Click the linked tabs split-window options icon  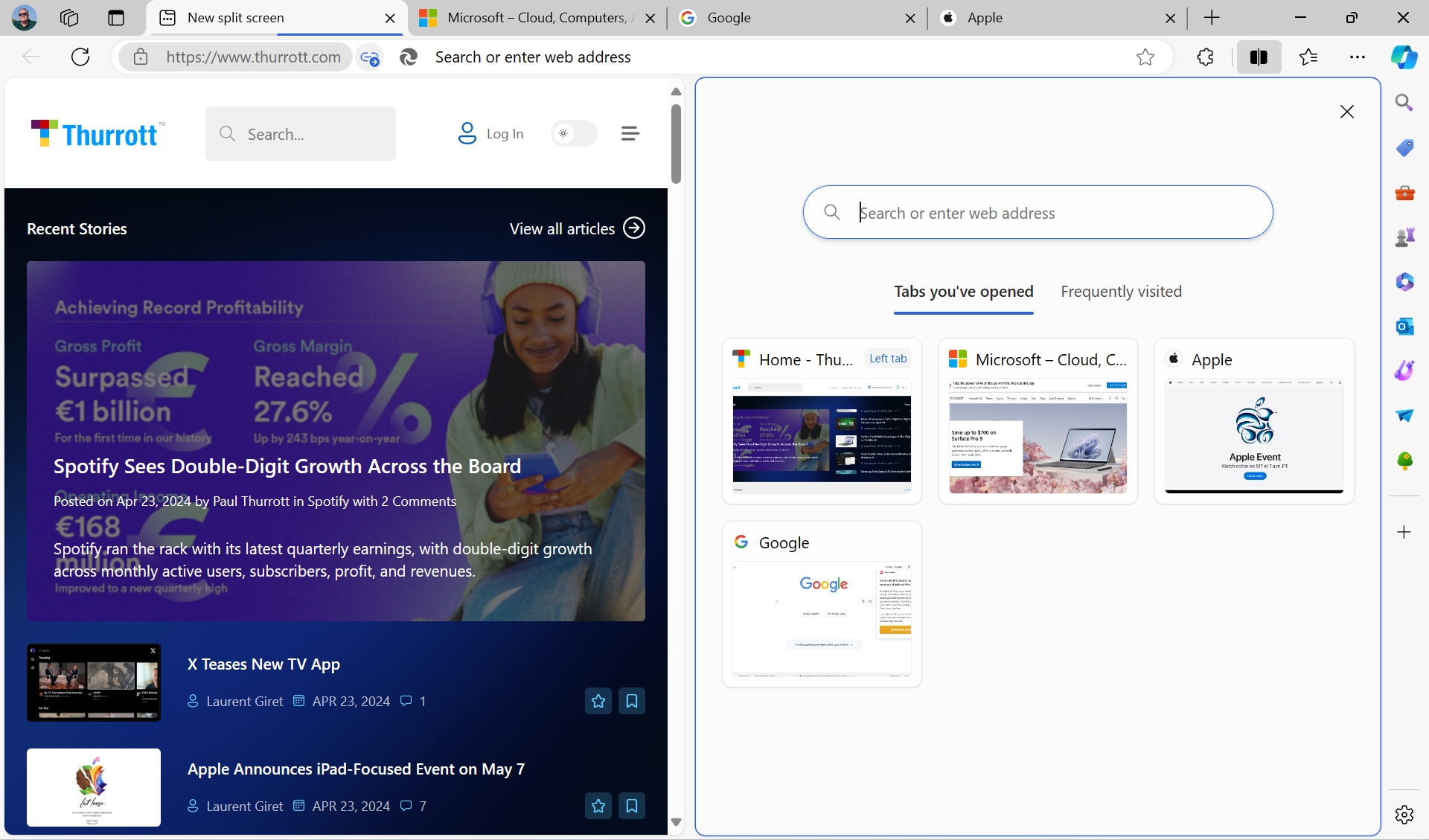tap(369, 57)
